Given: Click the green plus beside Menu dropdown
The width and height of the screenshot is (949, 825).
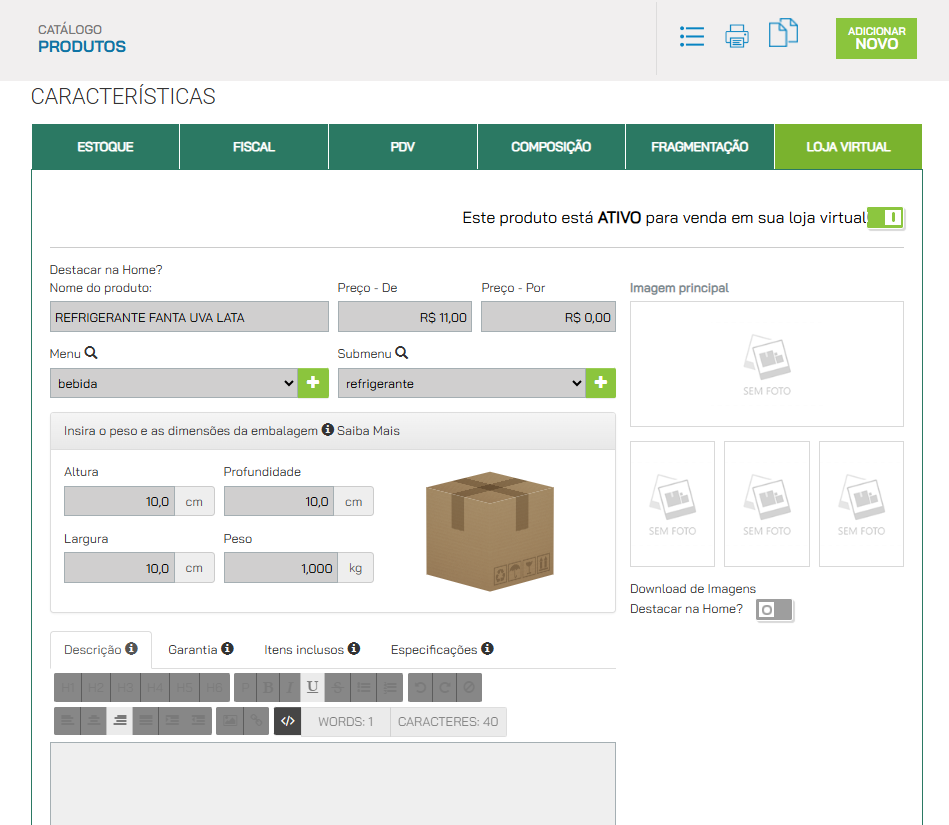Looking at the screenshot, I should click(x=311, y=383).
